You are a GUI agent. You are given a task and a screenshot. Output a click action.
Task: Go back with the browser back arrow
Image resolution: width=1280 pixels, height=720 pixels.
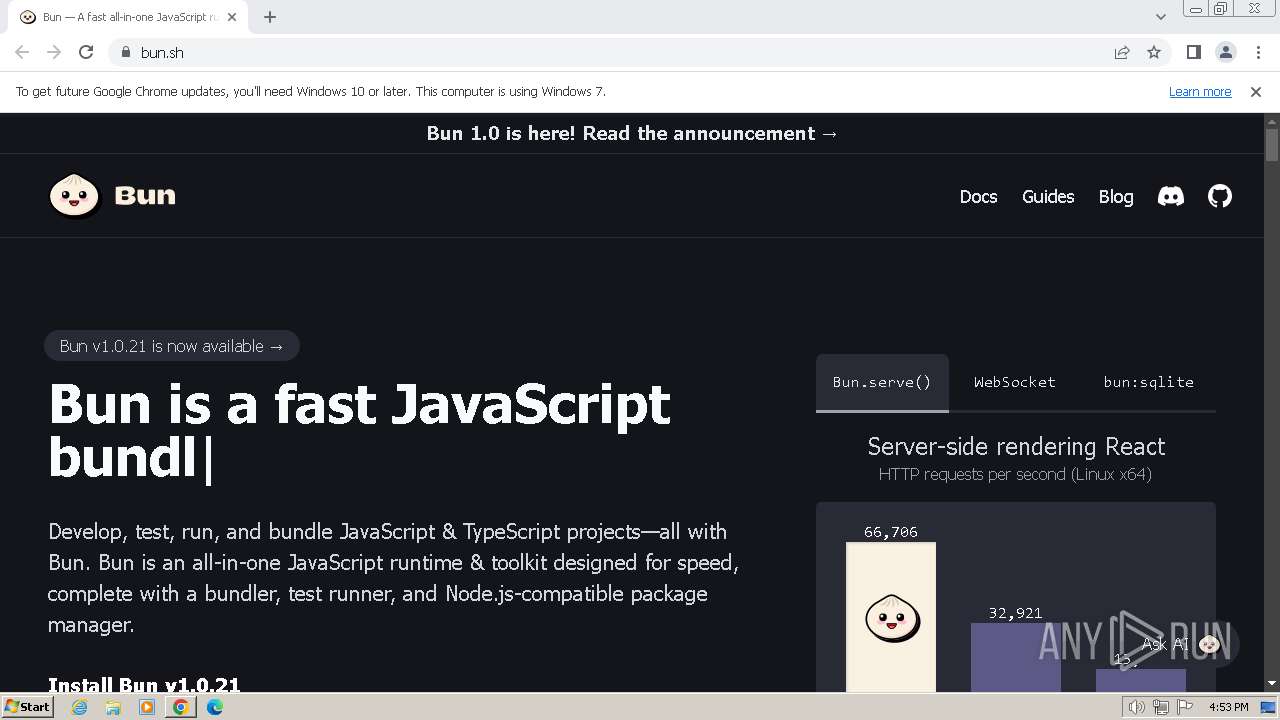(22, 52)
